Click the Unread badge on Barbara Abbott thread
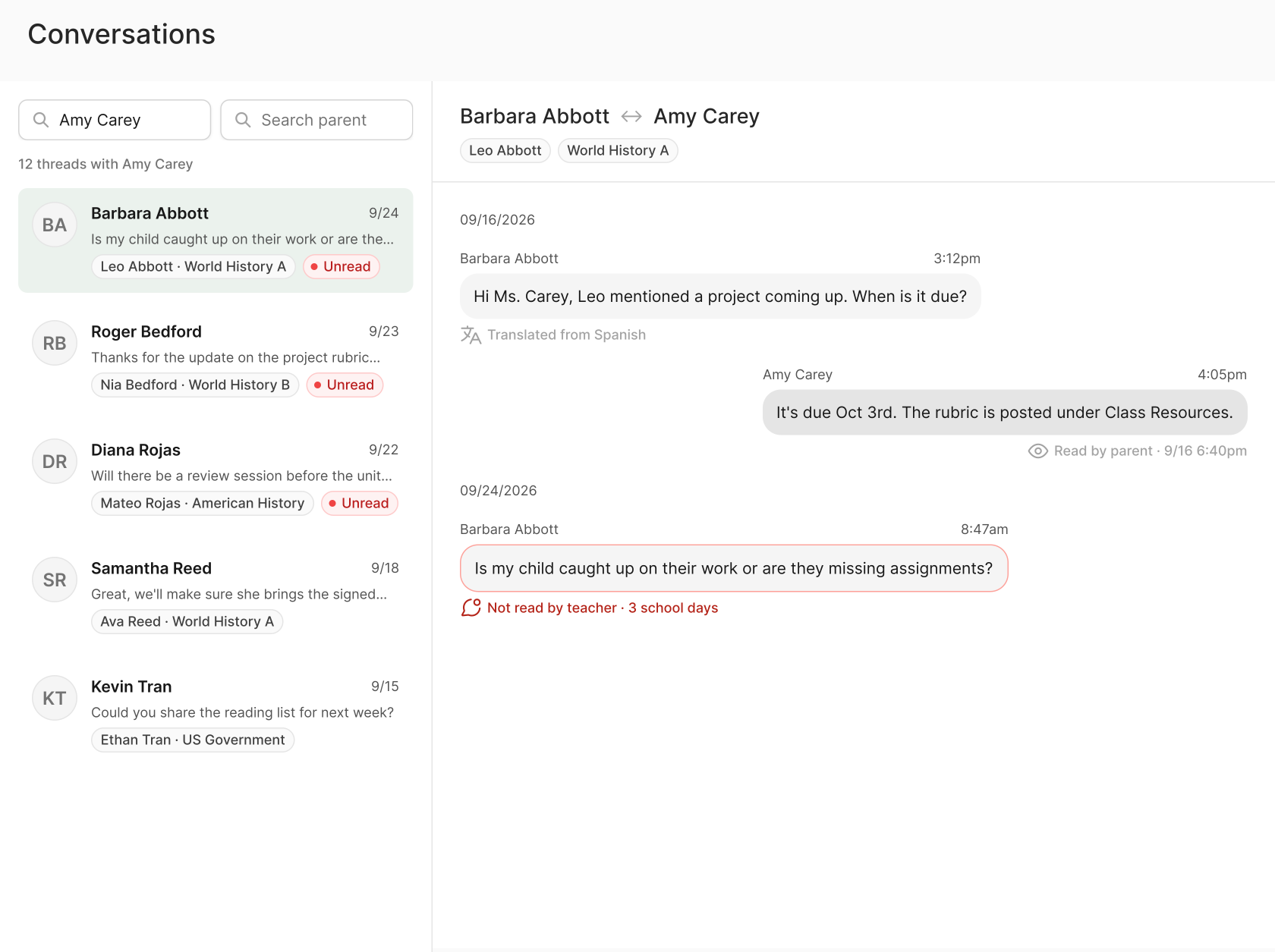 coord(341,266)
